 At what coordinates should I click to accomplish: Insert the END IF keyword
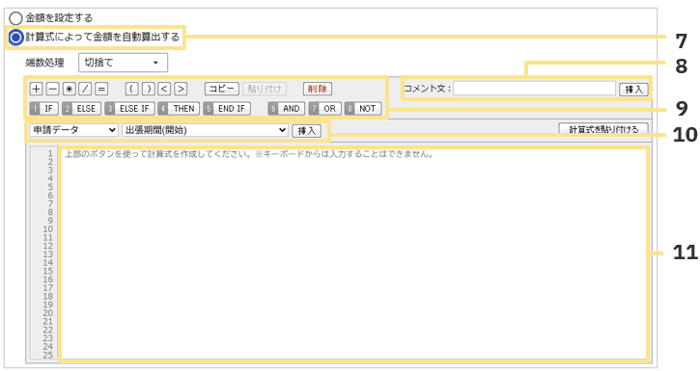[x=227, y=108]
